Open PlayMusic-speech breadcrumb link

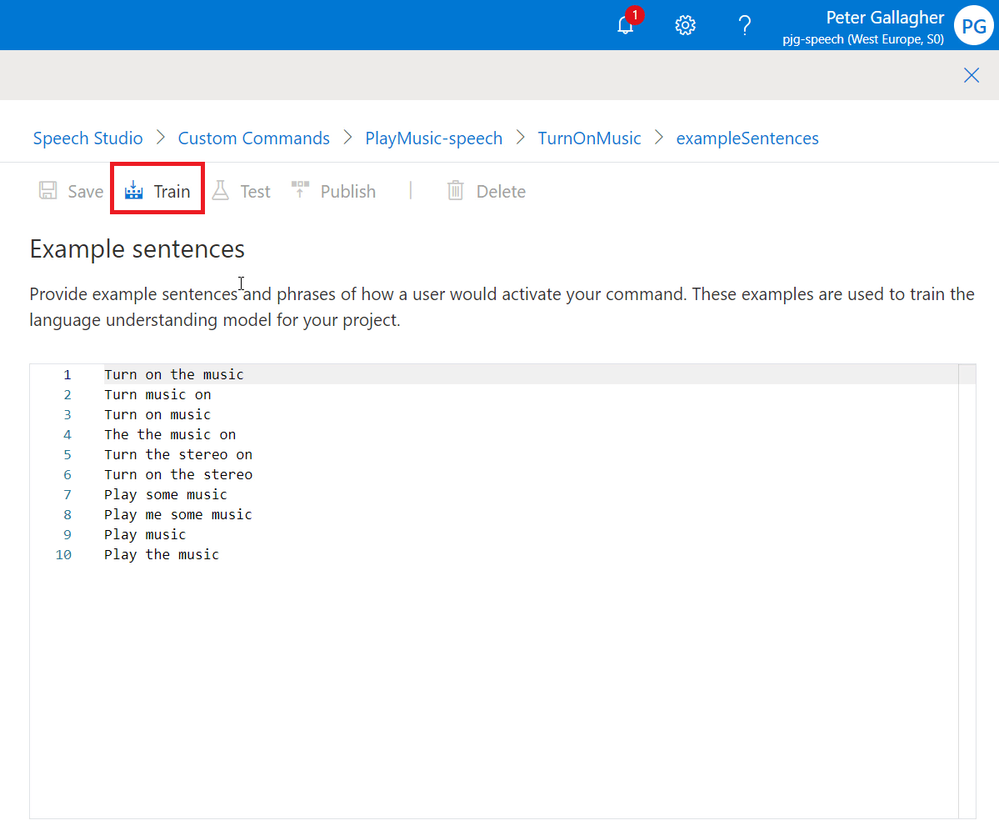pyautogui.click(x=434, y=138)
